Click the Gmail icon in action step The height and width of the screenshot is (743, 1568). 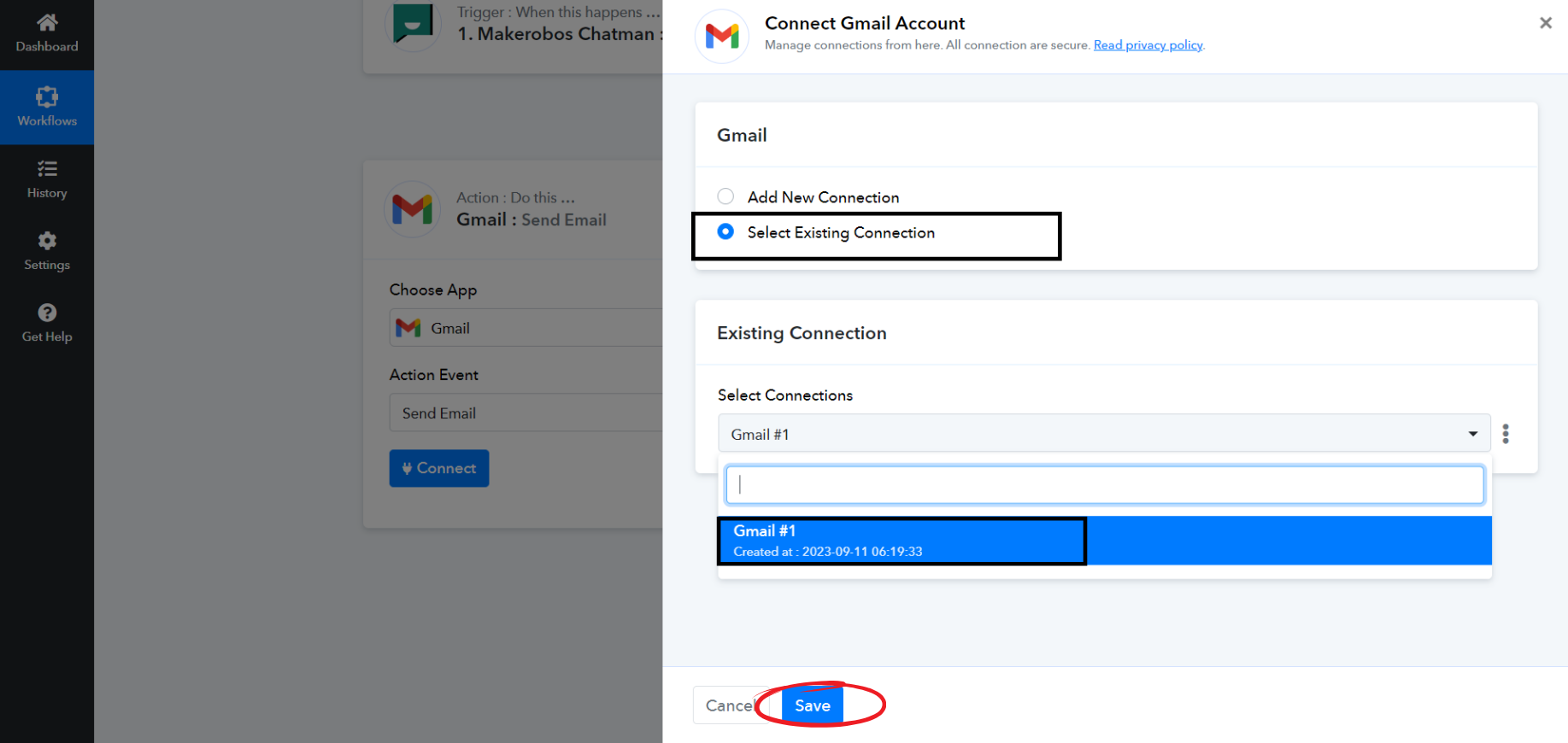pyautogui.click(x=412, y=209)
